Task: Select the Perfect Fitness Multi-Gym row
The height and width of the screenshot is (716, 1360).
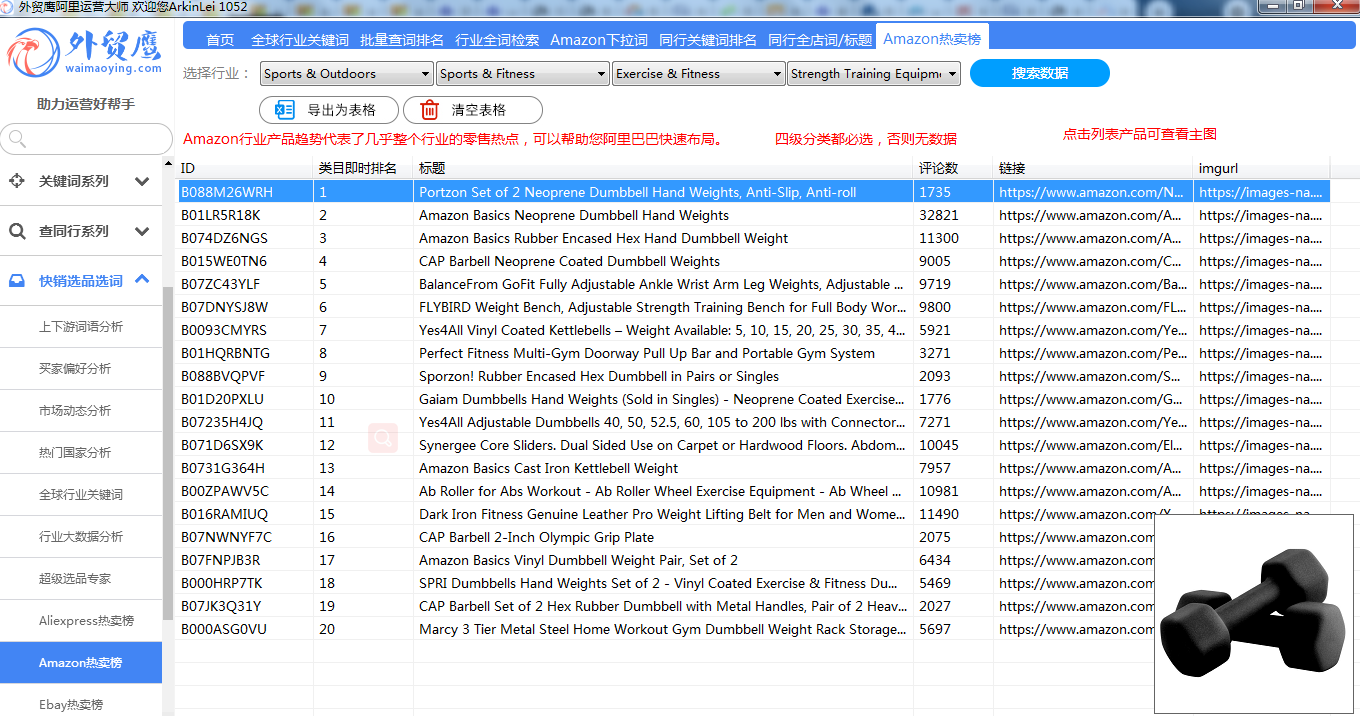Action: click(753, 353)
